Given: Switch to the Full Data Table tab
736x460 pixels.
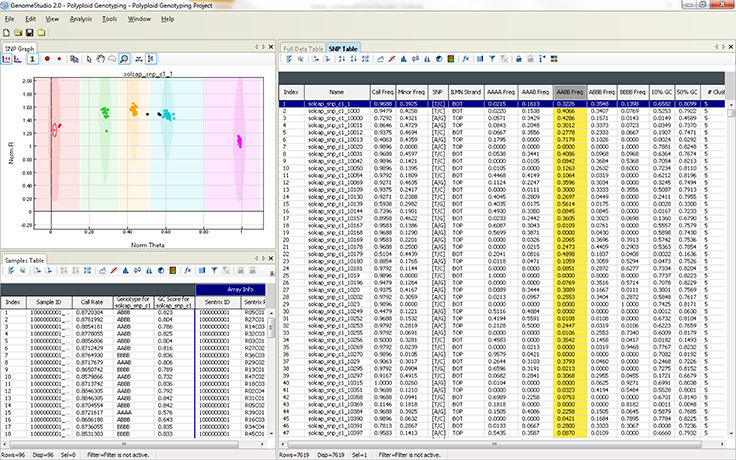Looking at the screenshot, I should click(302, 48).
